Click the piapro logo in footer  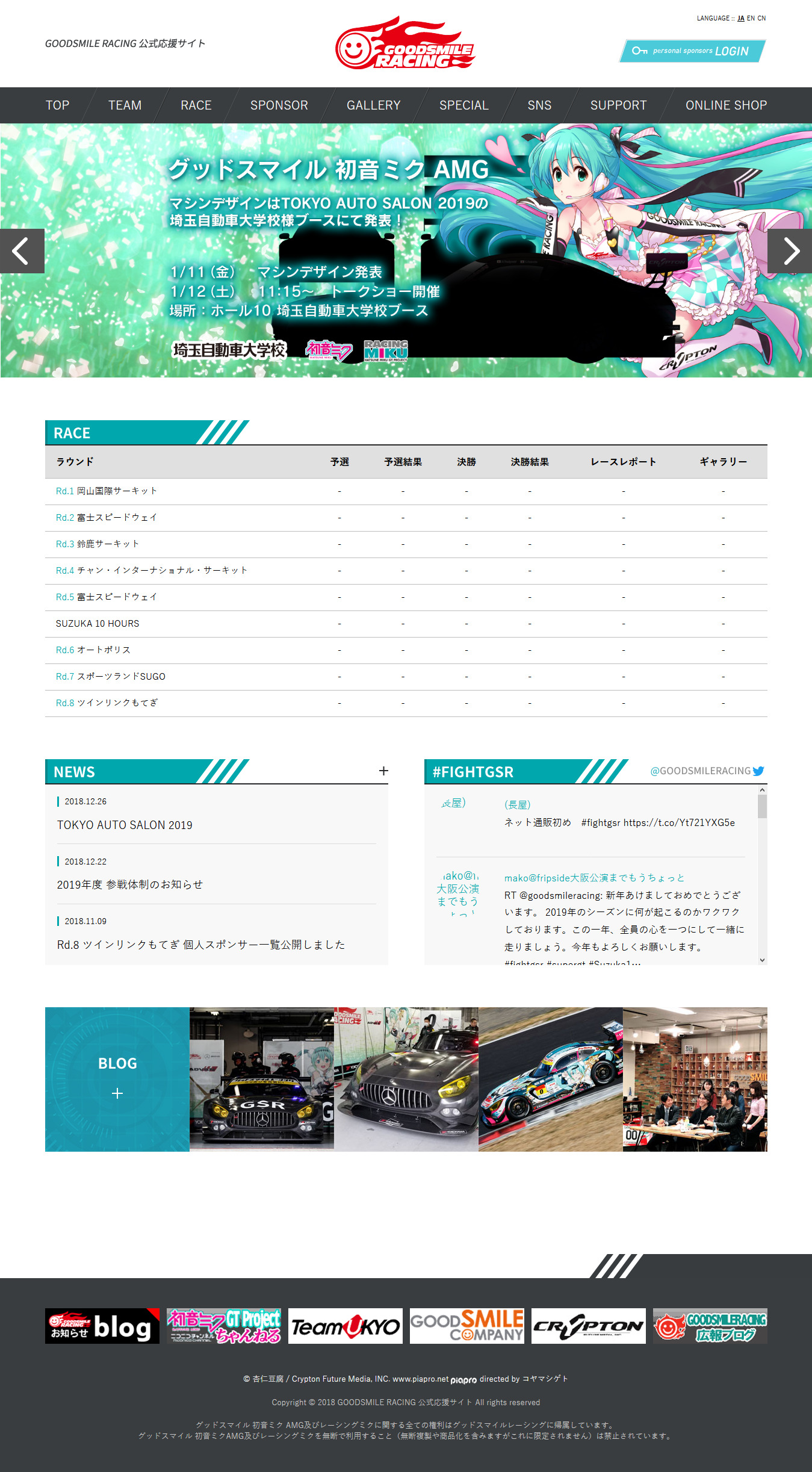tap(463, 1380)
